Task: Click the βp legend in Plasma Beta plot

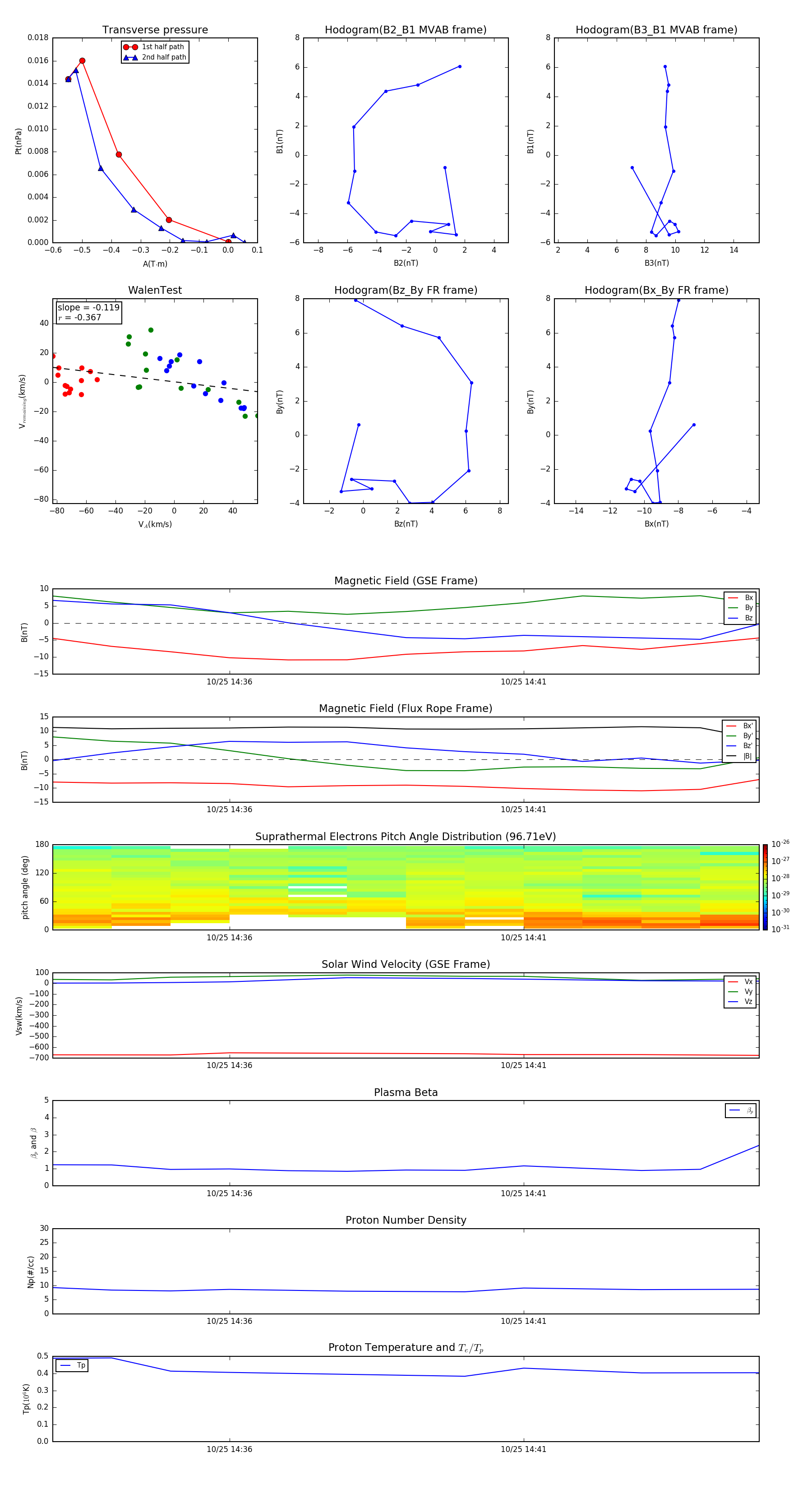Action: point(741,1111)
